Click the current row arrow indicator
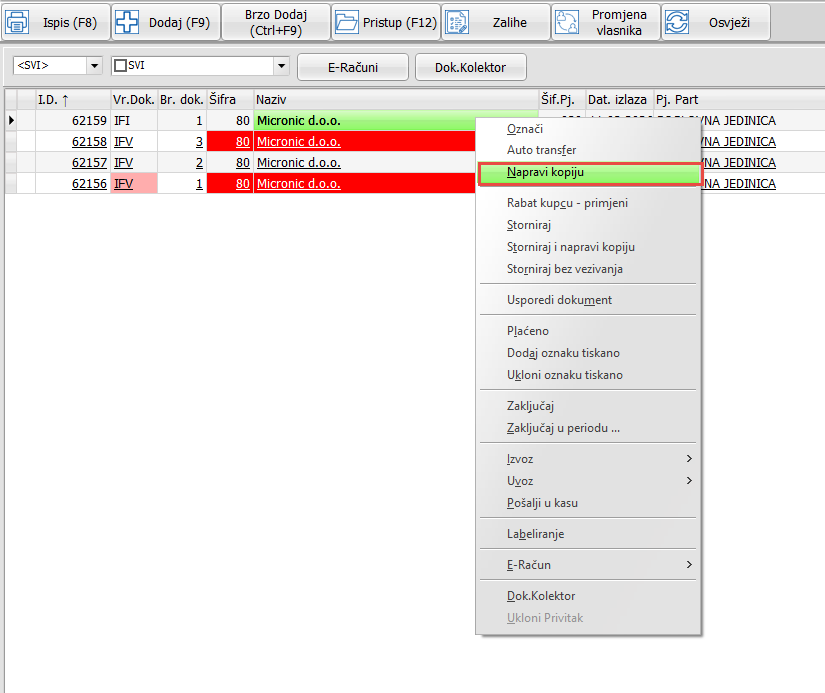Viewport: 825px width, 693px height. [x=11, y=121]
